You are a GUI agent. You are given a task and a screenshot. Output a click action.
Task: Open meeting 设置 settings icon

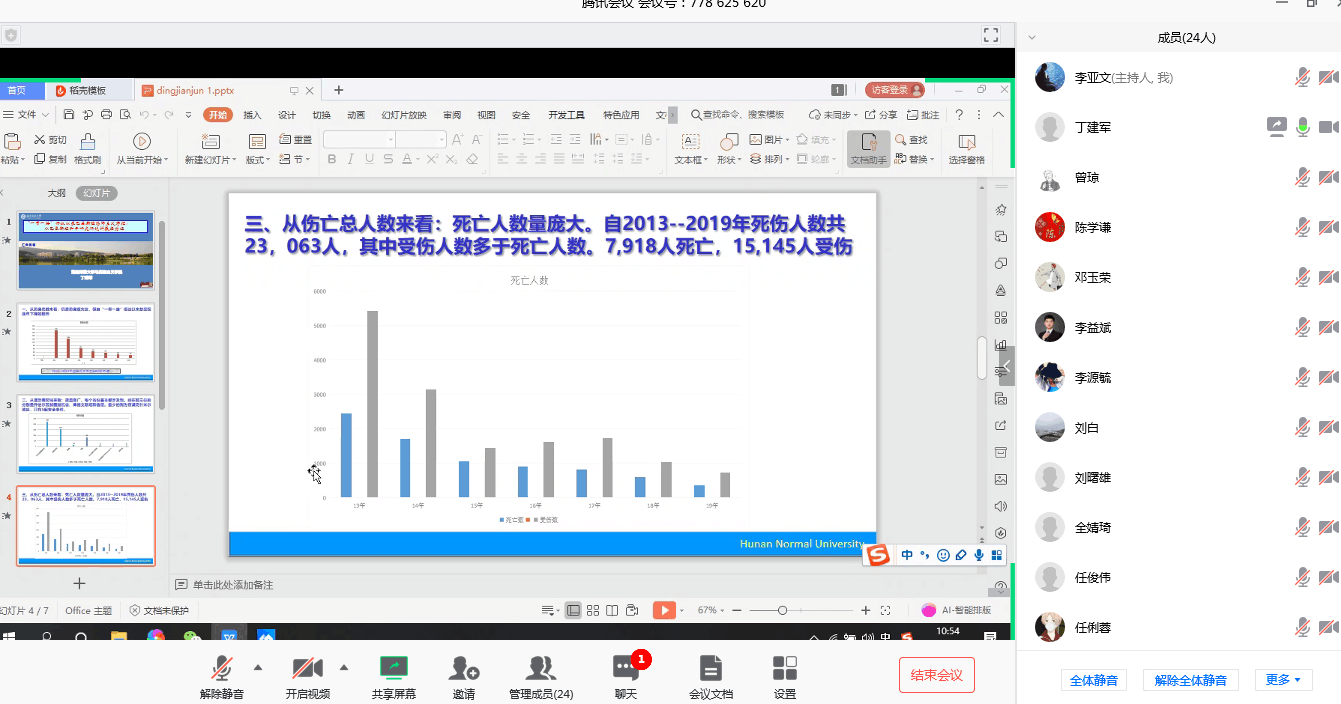pyautogui.click(x=785, y=668)
